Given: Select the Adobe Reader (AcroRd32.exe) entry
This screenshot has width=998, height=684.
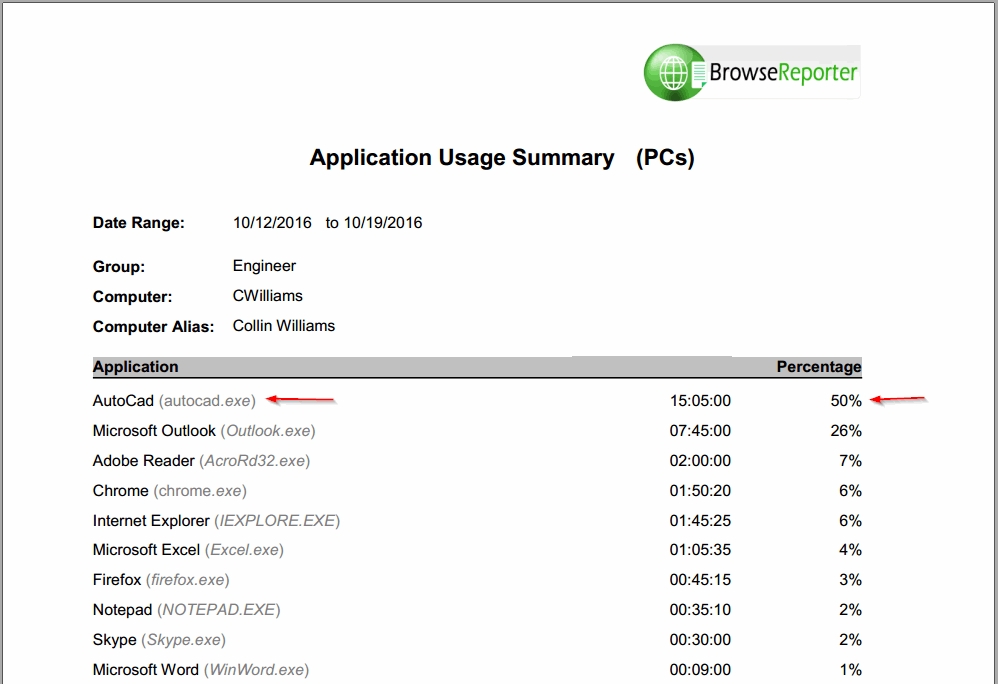Looking at the screenshot, I should [202, 461].
